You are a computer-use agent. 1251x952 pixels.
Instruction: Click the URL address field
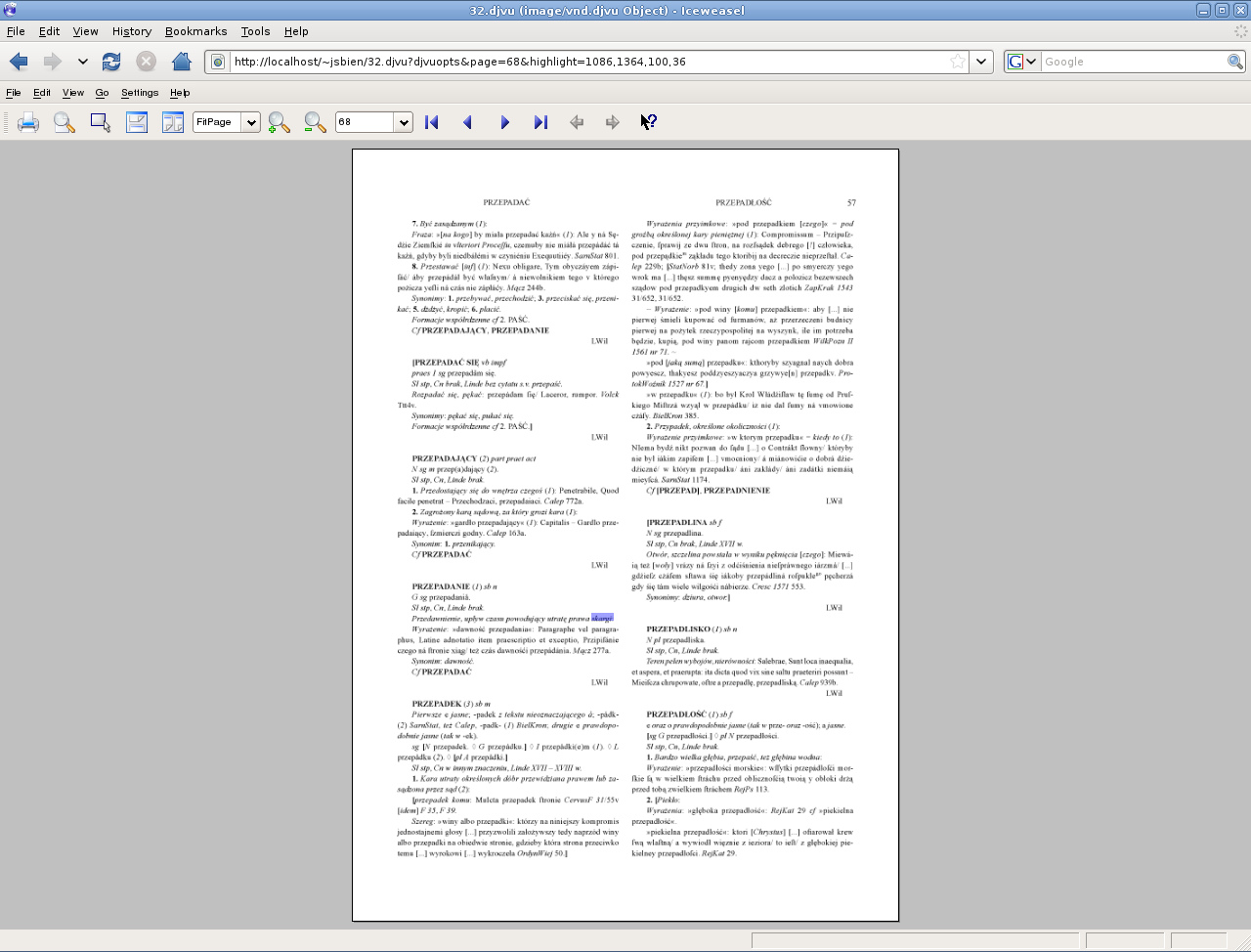(x=589, y=62)
